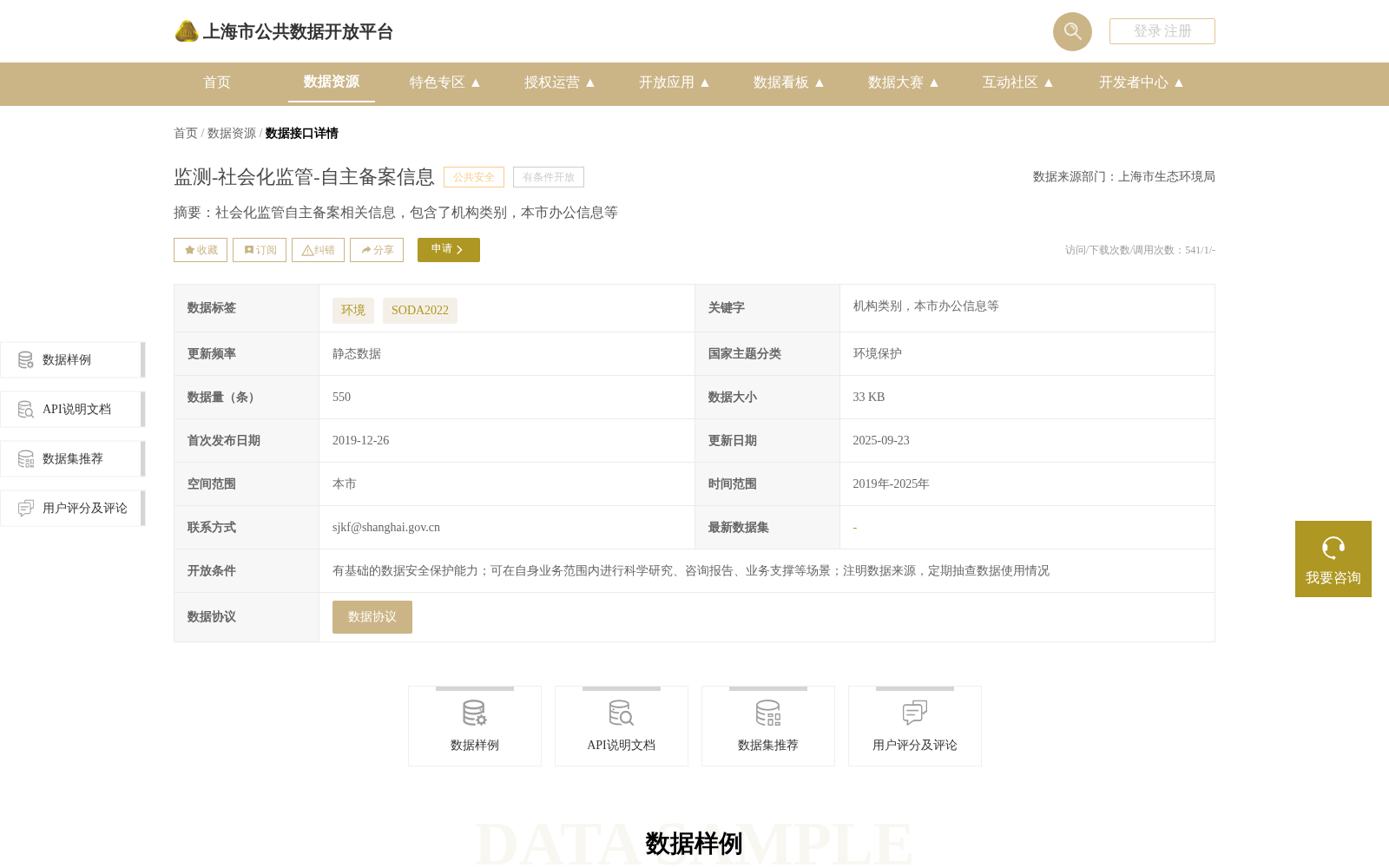
Task: Click 用户评分及评论 card comments icon
Action: click(x=915, y=713)
